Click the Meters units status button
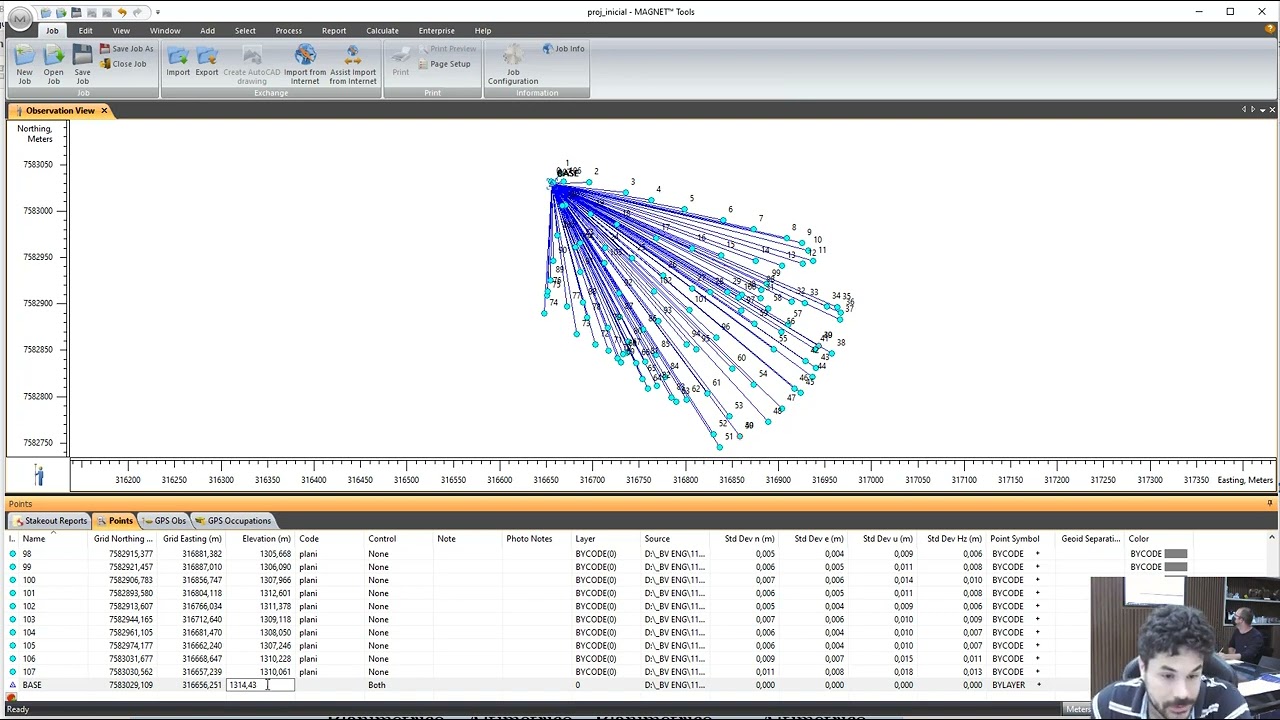 pyautogui.click(x=1077, y=709)
